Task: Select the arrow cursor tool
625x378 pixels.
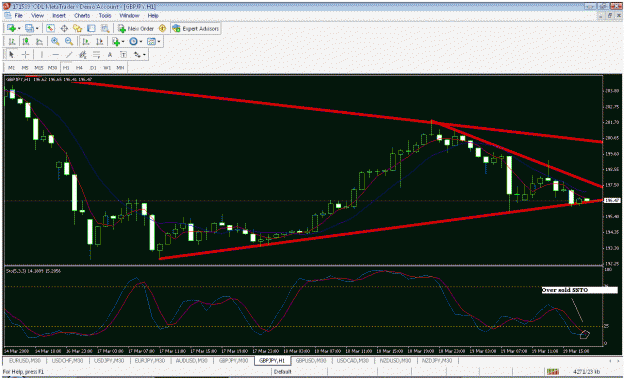Action: 12,54
